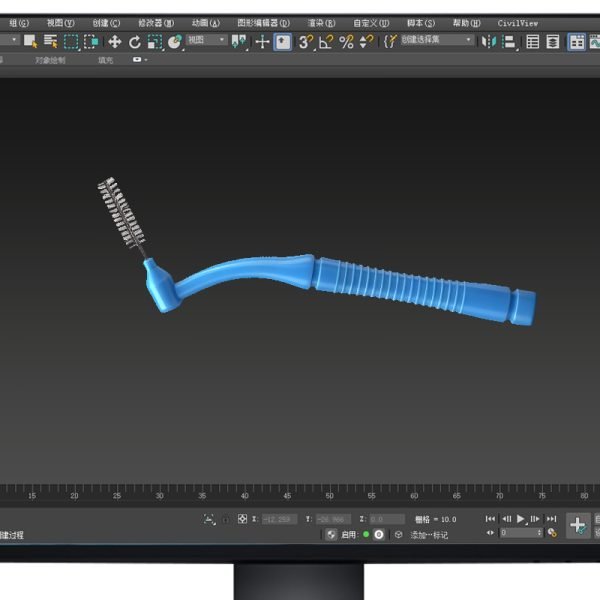Toggle the Layer Explorer icon
Image resolution: width=600 pixels, height=600 pixels.
(553, 42)
